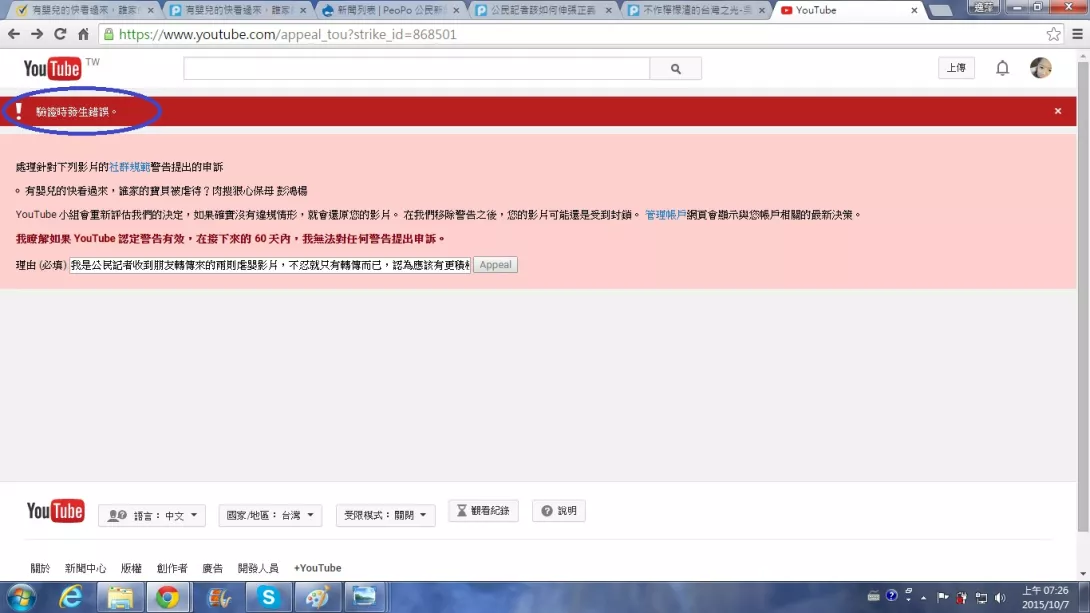Open the Windows Start menu
This screenshot has height=613, width=1090.
coord(21,597)
